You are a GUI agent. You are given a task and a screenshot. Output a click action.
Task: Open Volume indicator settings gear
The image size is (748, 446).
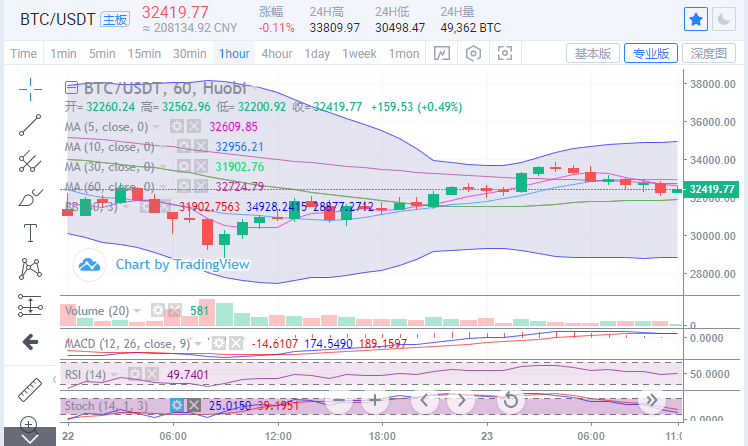[157, 311]
